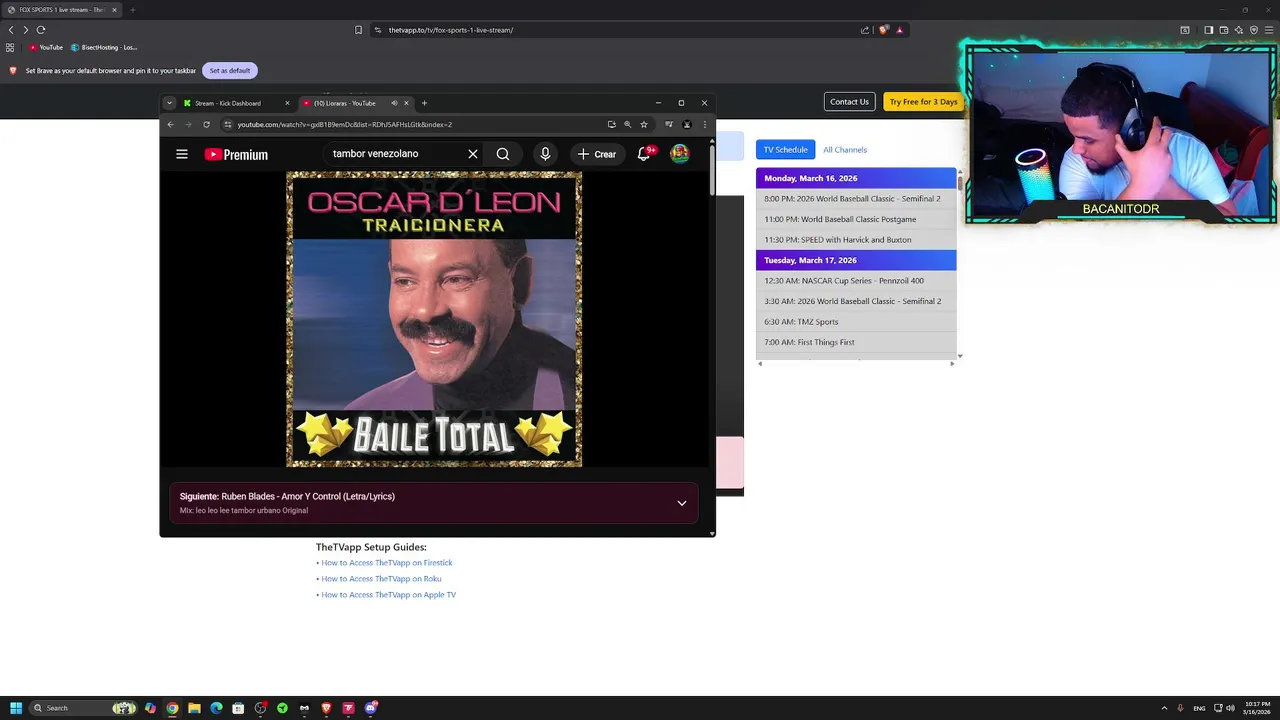The image size is (1280, 720).
Task: Toggle the Brave sidebar panel icon
Action: [x=1208, y=30]
